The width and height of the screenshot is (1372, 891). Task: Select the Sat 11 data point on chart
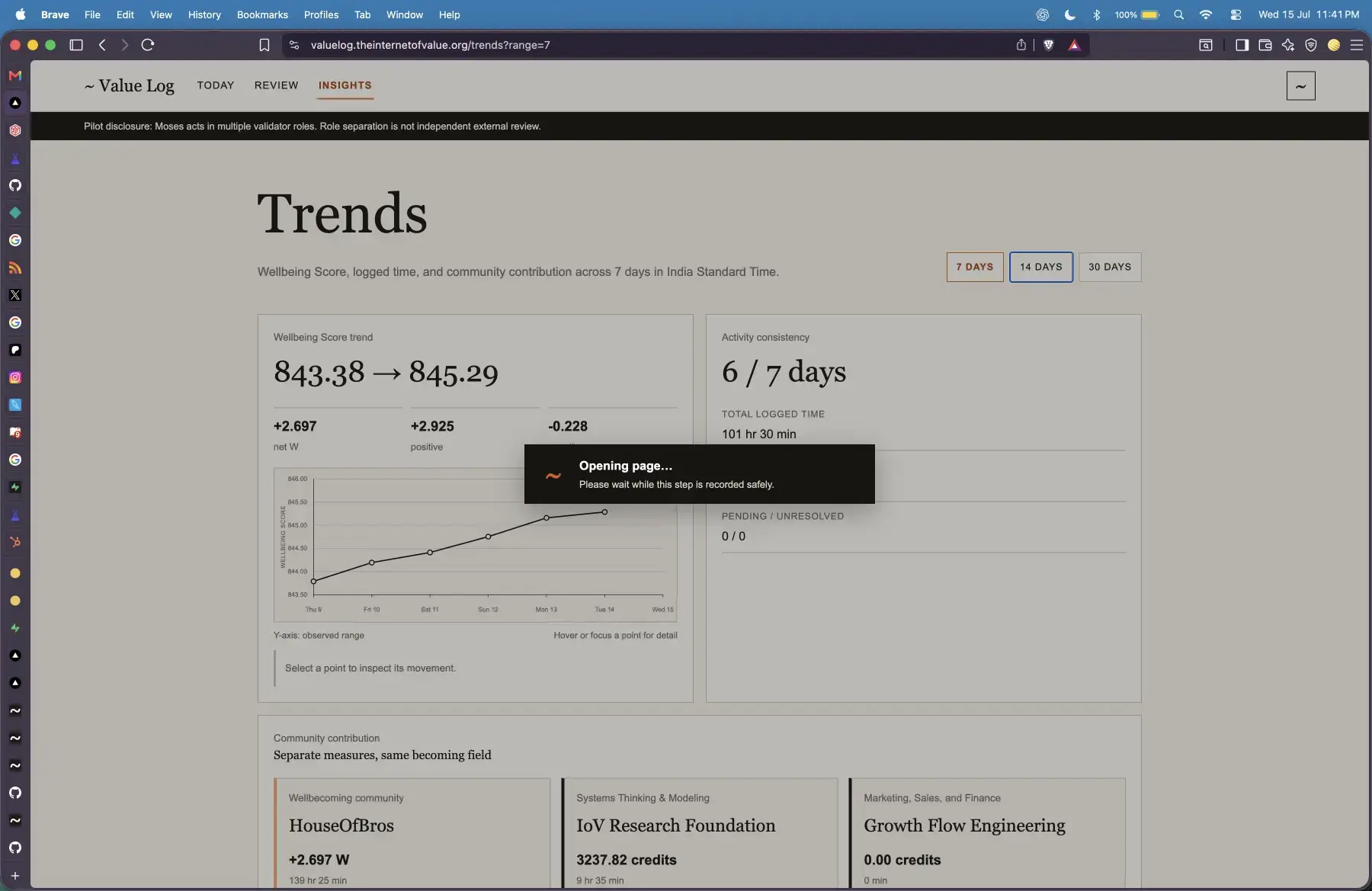pyautogui.click(x=430, y=553)
